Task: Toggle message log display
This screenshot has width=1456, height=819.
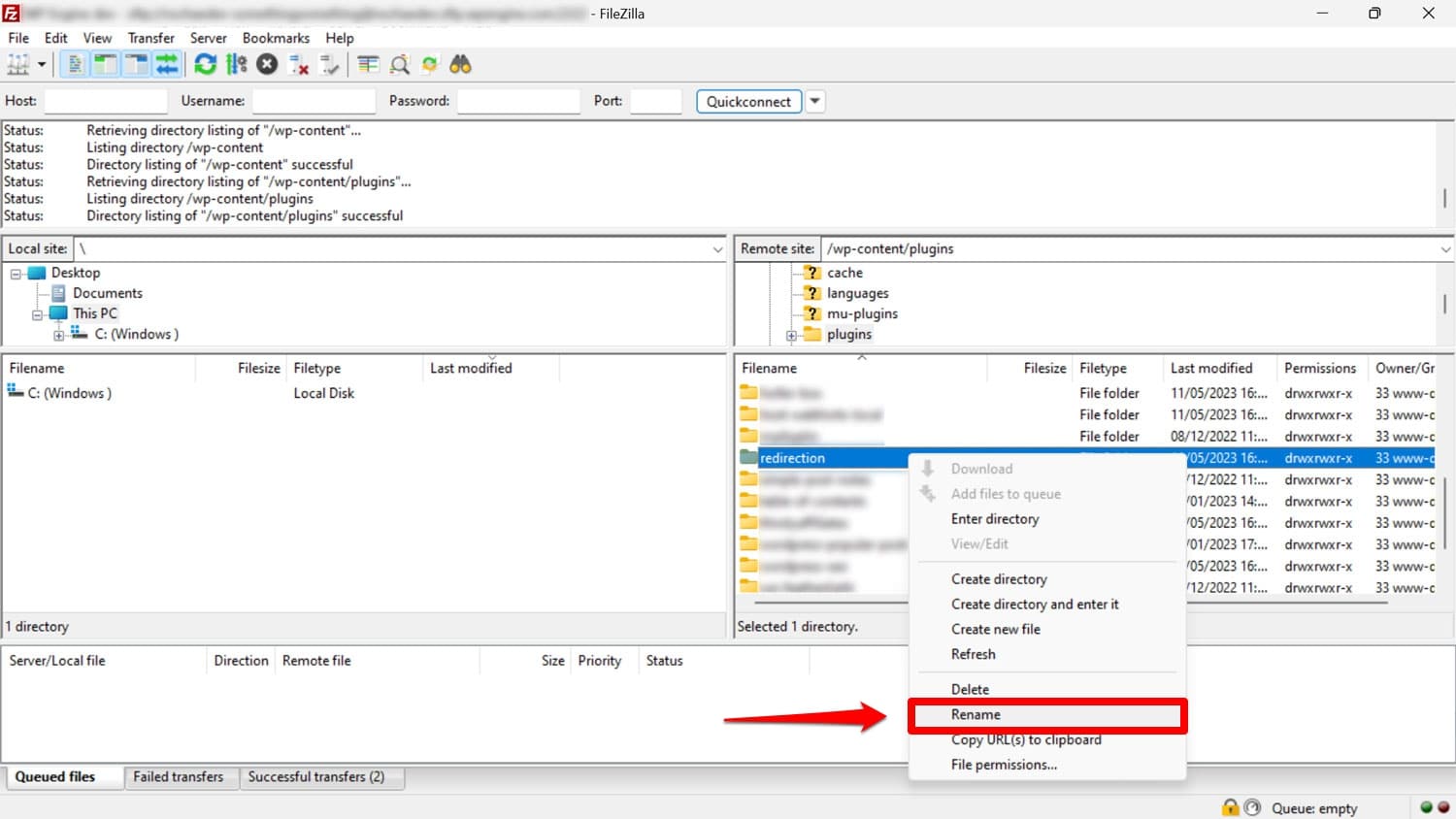Action: 75,65
